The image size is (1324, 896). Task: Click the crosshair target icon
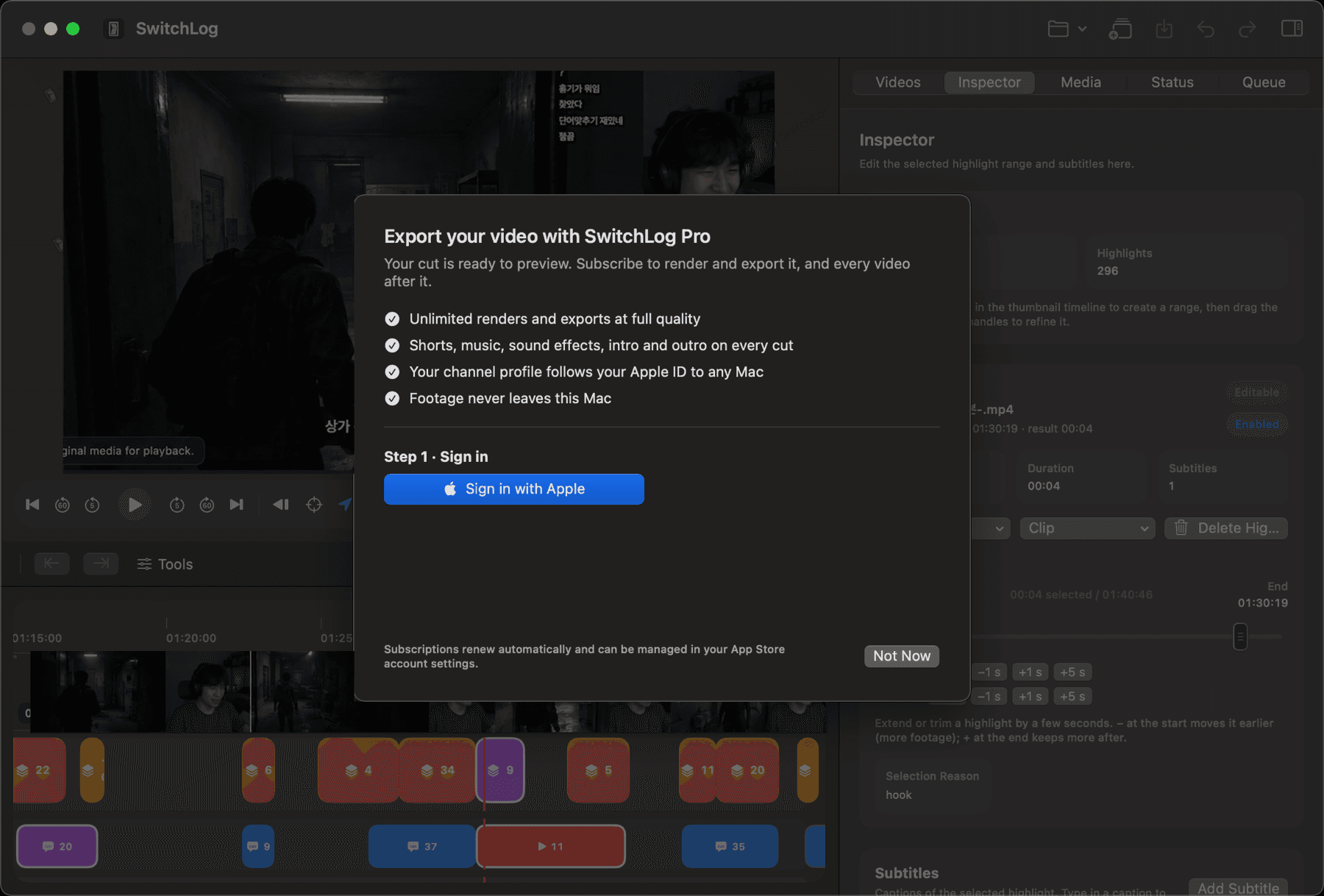314,505
